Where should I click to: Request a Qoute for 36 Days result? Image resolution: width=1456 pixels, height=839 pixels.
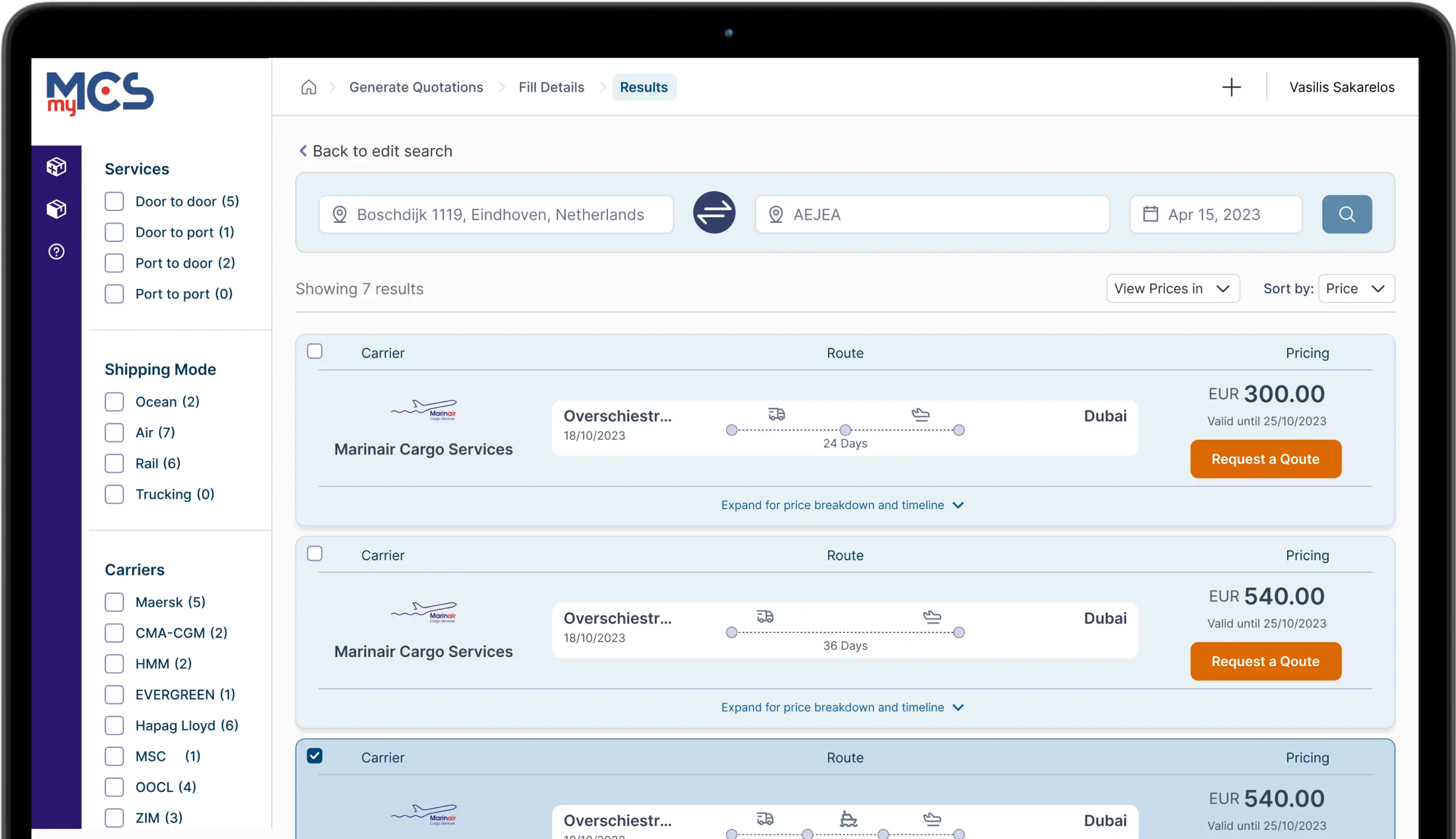point(1265,661)
